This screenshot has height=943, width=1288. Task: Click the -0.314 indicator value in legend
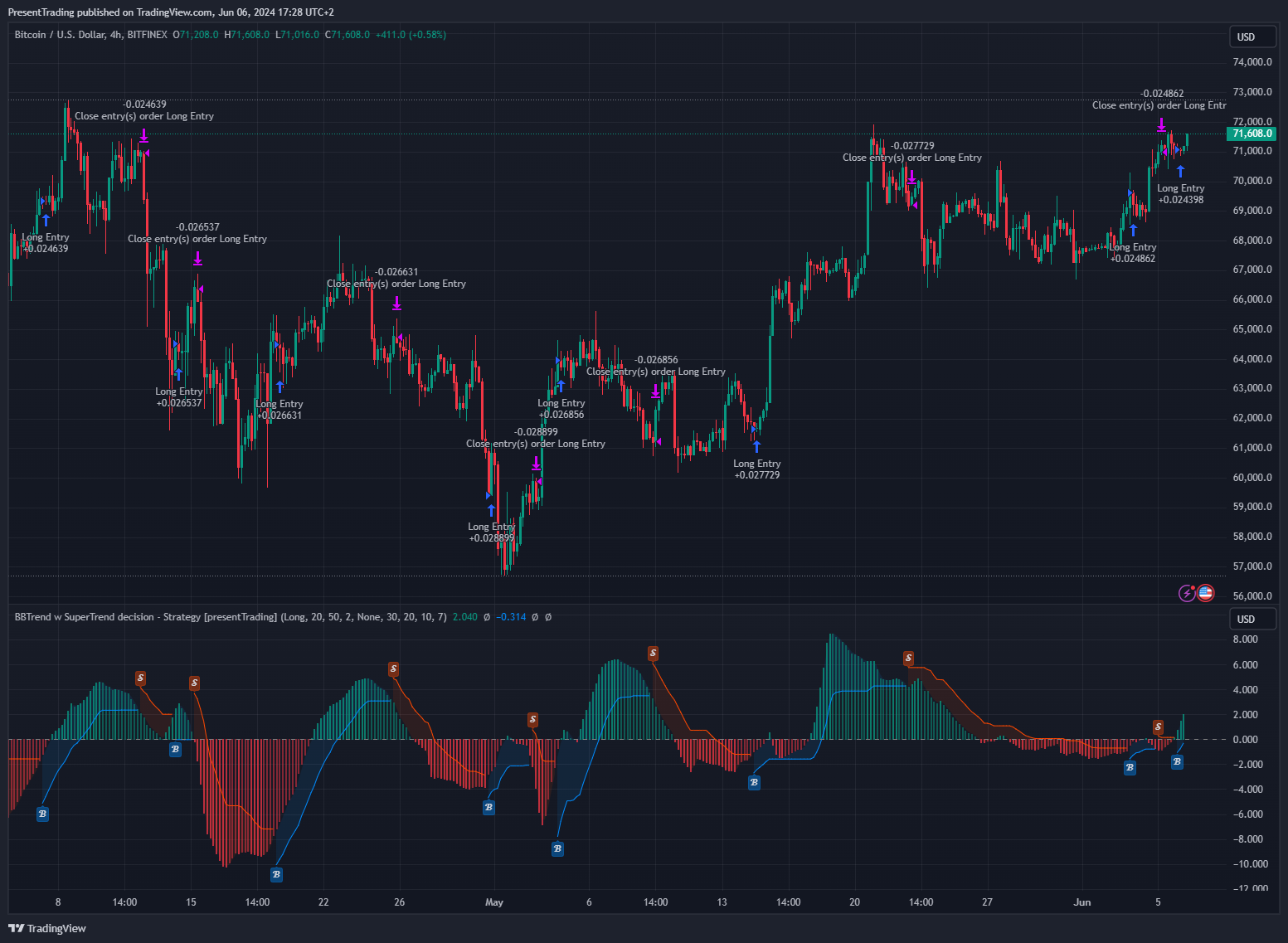511,617
